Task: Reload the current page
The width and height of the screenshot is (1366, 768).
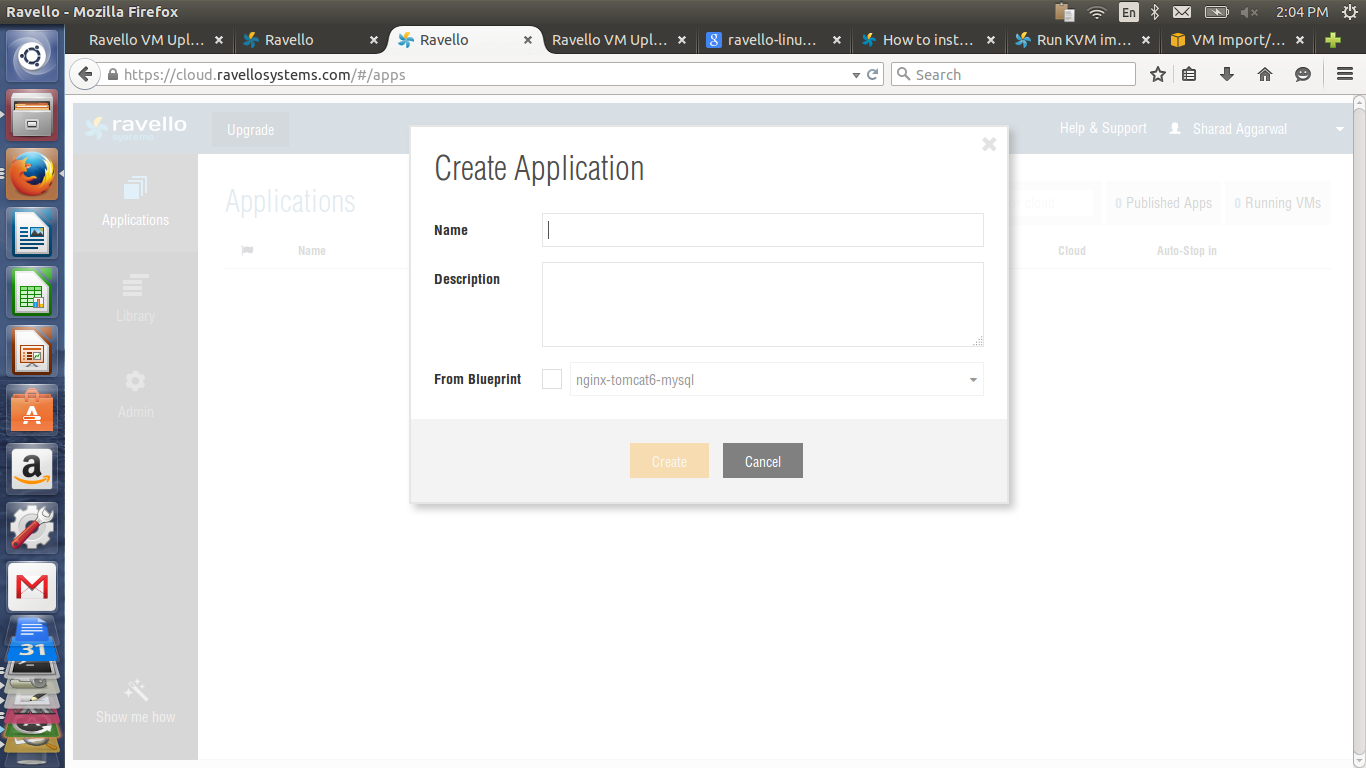Action: pos(873,74)
